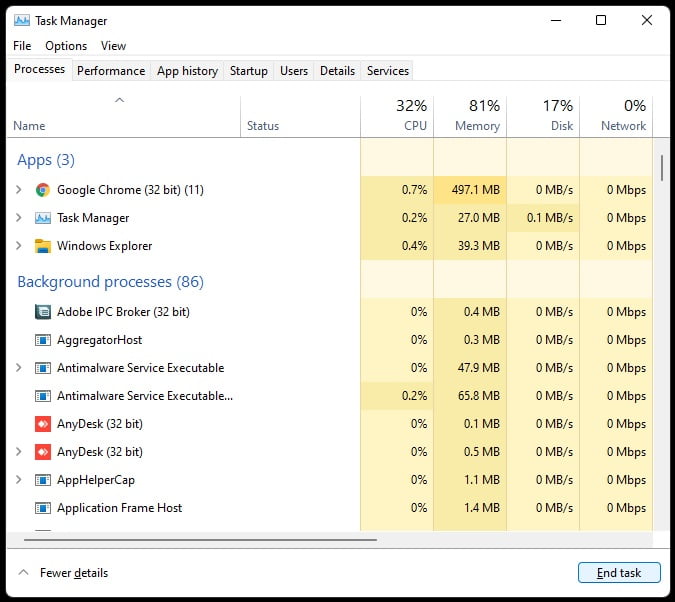Click the Windows Explorer folder icon
The height and width of the screenshot is (602, 675).
point(43,246)
